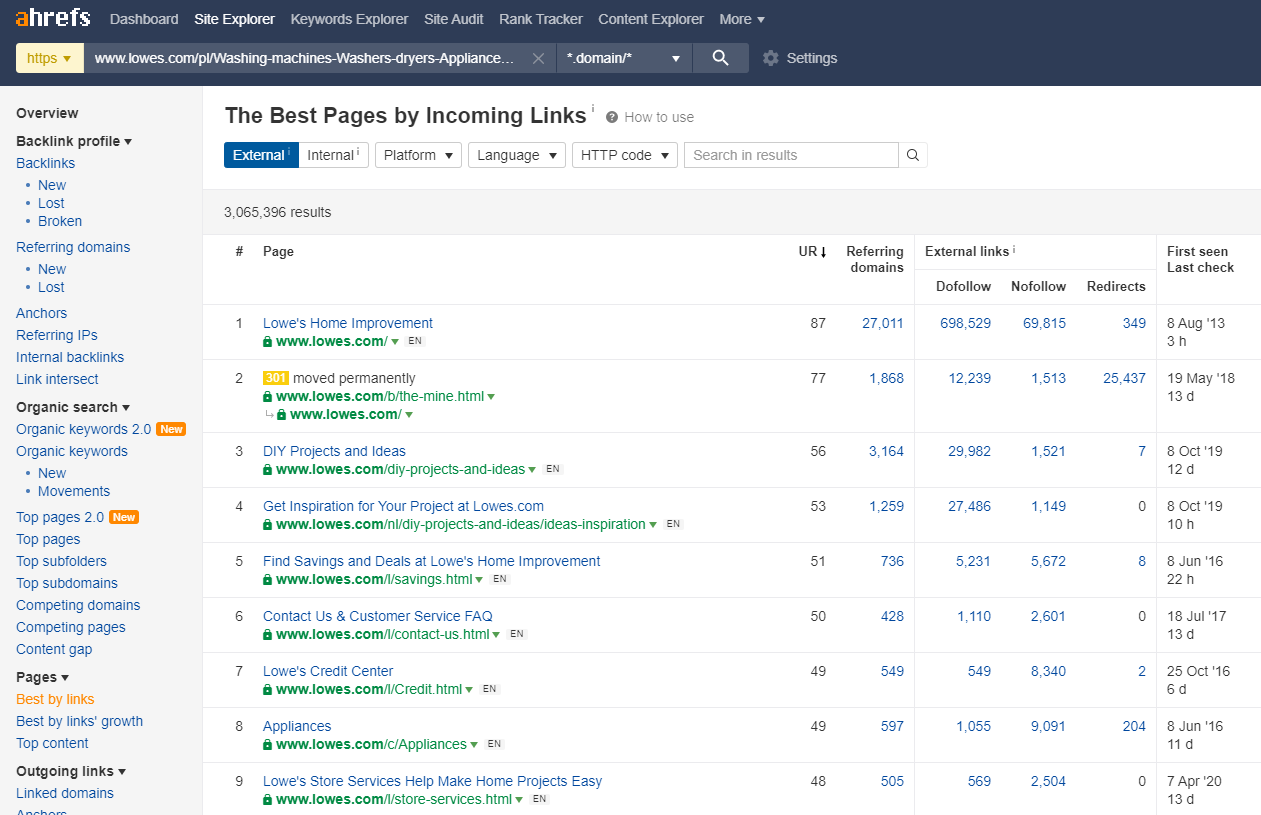Open the Content Explorer tab
Screen dimensions: 1261x815
(x=651, y=19)
